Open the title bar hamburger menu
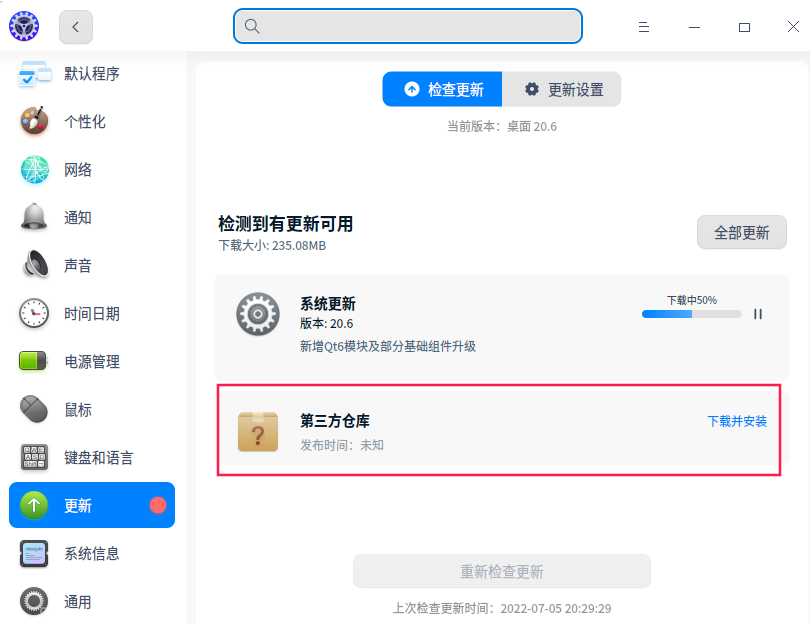 644,27
